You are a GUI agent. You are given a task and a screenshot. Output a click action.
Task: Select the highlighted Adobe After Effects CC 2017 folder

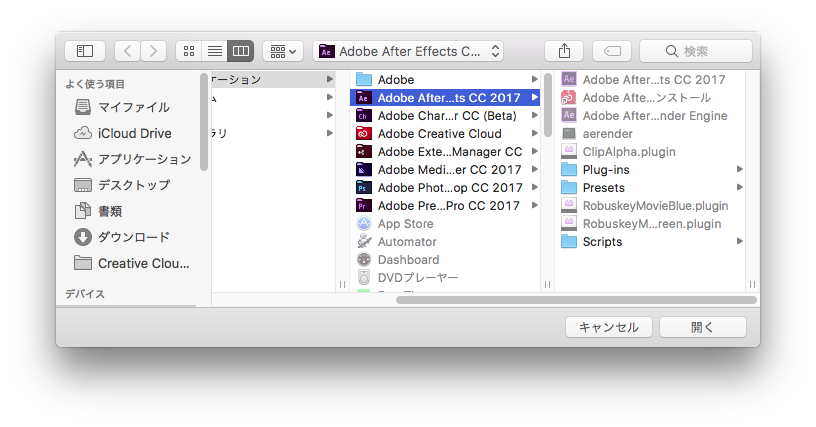point(445,98)
